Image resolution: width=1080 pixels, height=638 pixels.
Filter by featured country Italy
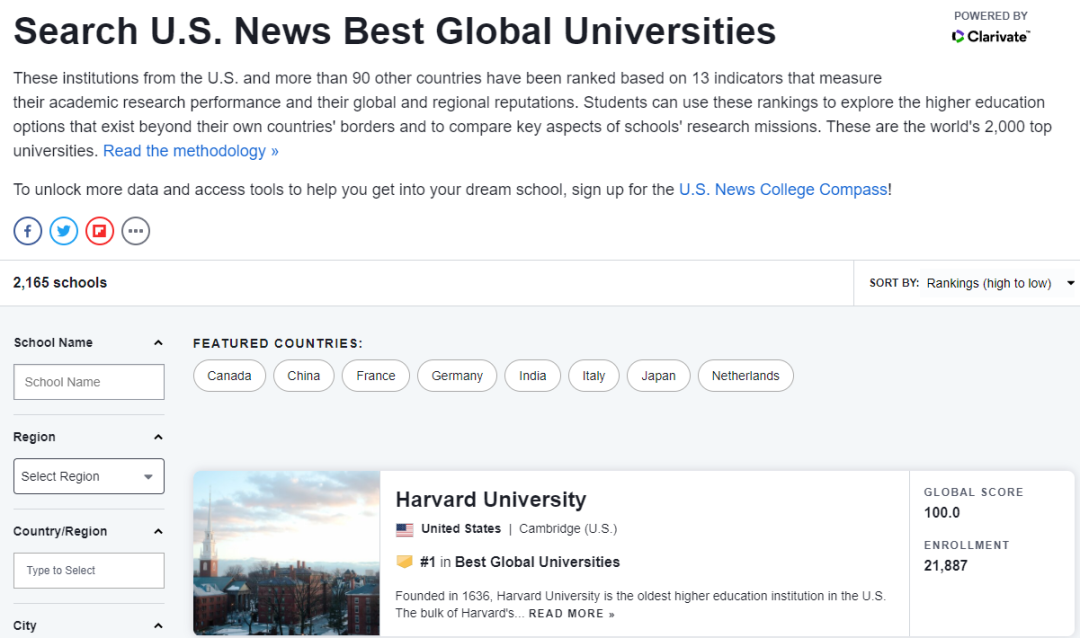click(x=594, y=376)
